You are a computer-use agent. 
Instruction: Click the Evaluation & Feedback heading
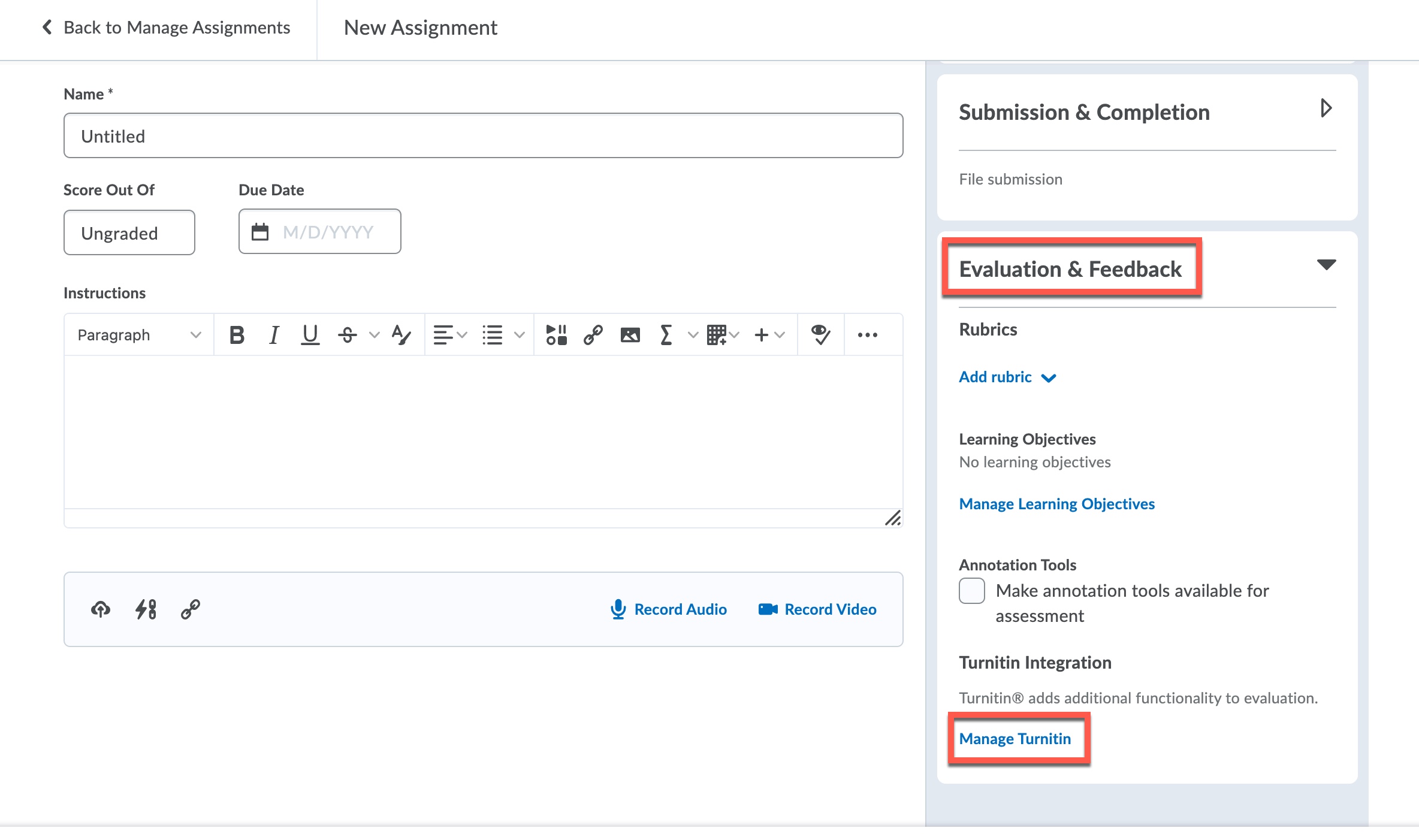click(1070, 269)
